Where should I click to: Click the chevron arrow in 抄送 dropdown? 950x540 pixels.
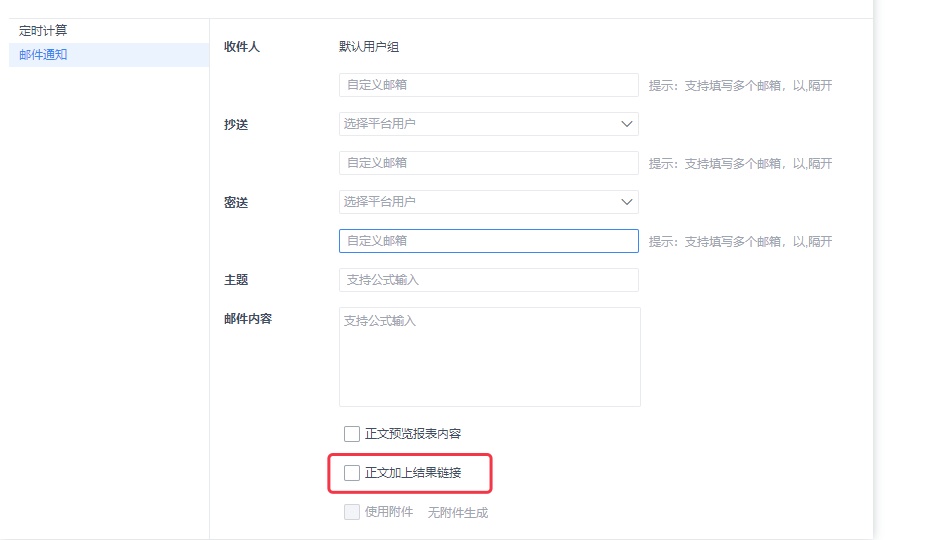pos(626,124)
